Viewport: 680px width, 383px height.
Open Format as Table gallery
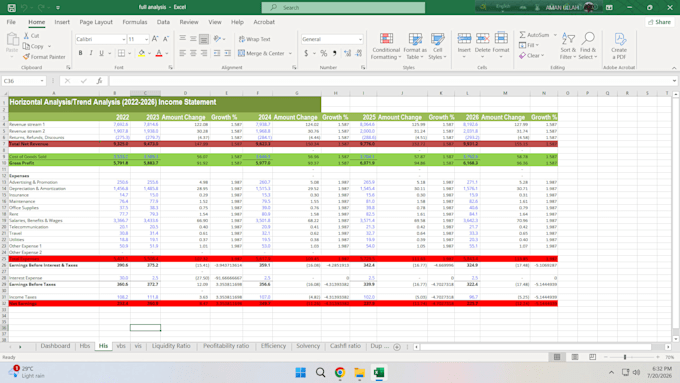[x=415, y=46]
